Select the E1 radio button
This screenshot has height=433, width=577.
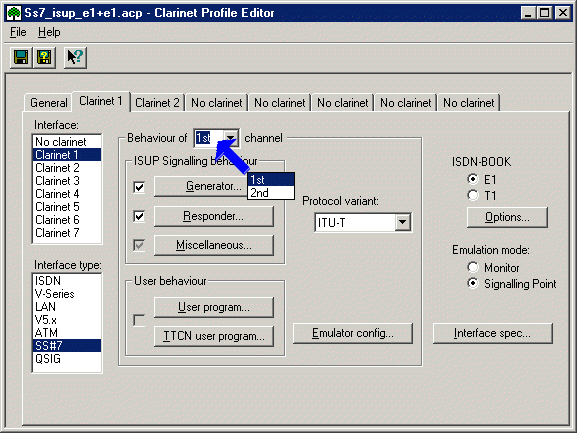pos(473,179)
